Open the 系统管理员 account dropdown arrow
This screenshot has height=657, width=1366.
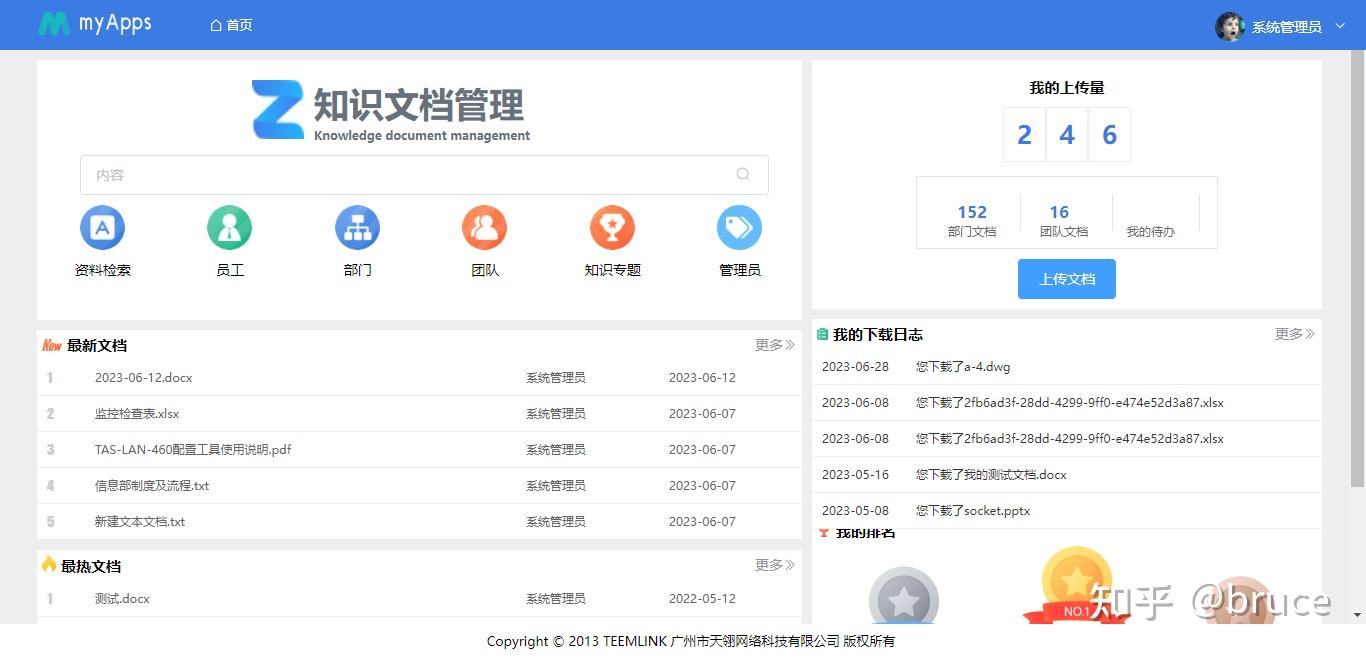coord(1341,27)
